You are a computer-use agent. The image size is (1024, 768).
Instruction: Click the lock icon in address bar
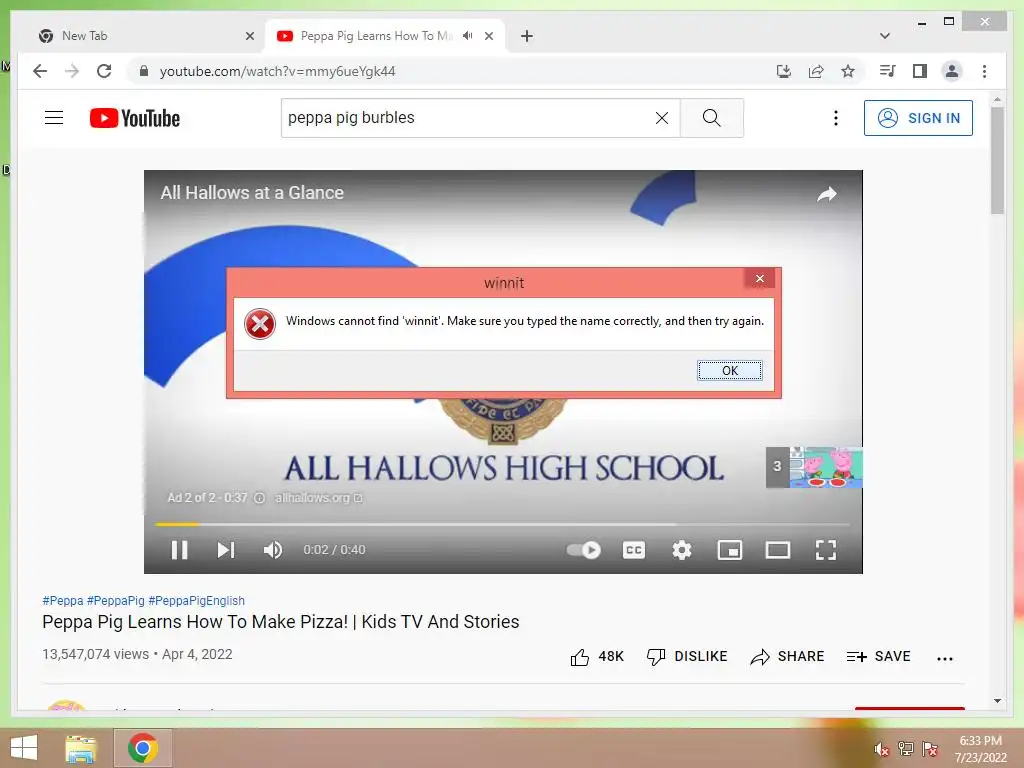[x=144, y=71]
